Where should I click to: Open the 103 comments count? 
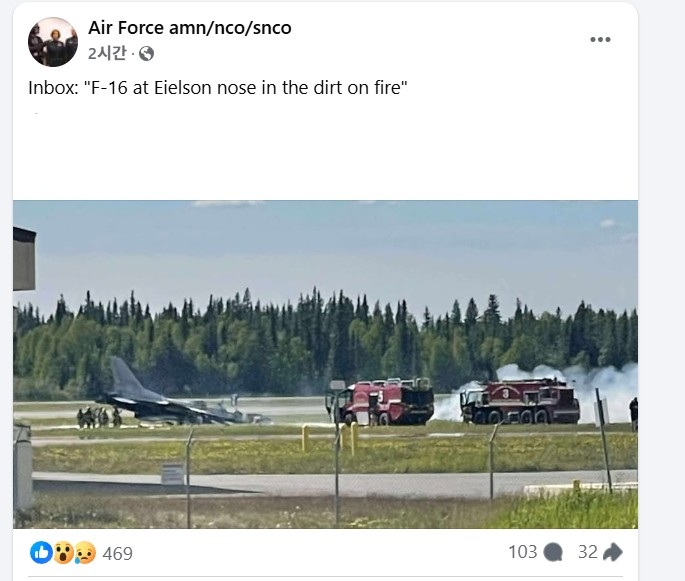[x=522, y=552]
